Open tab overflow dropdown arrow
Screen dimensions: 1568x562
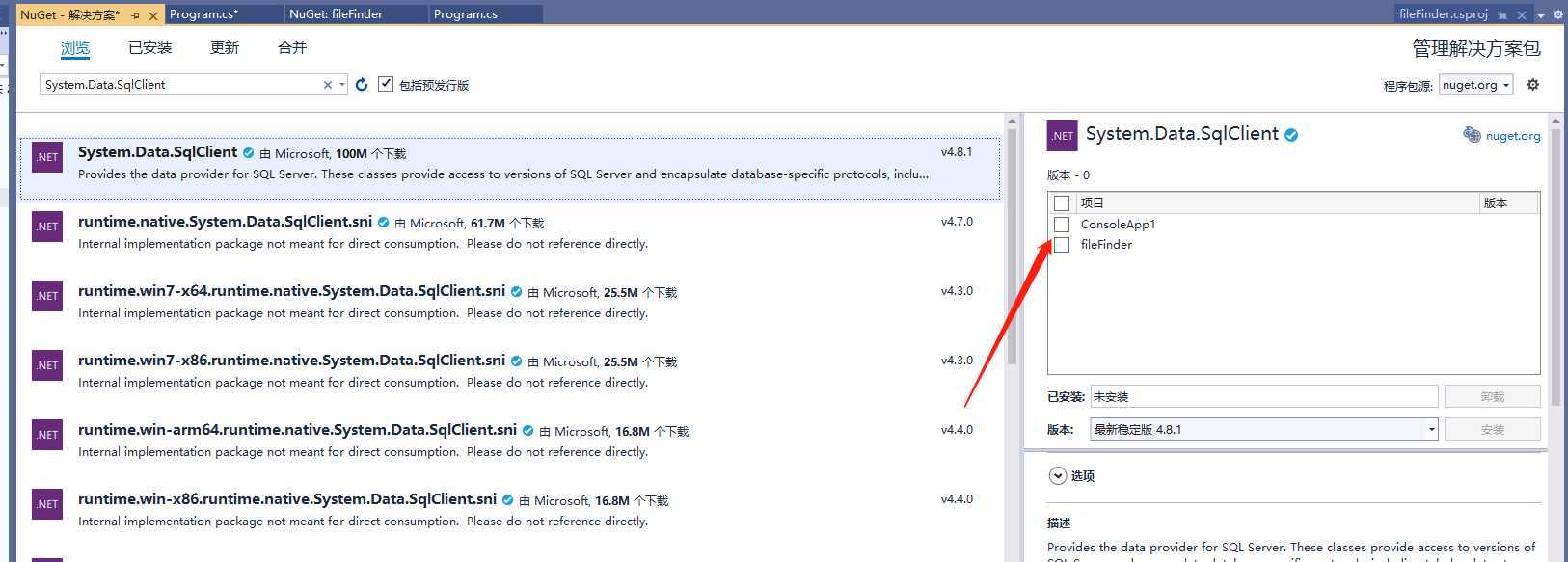[1540, 15]
